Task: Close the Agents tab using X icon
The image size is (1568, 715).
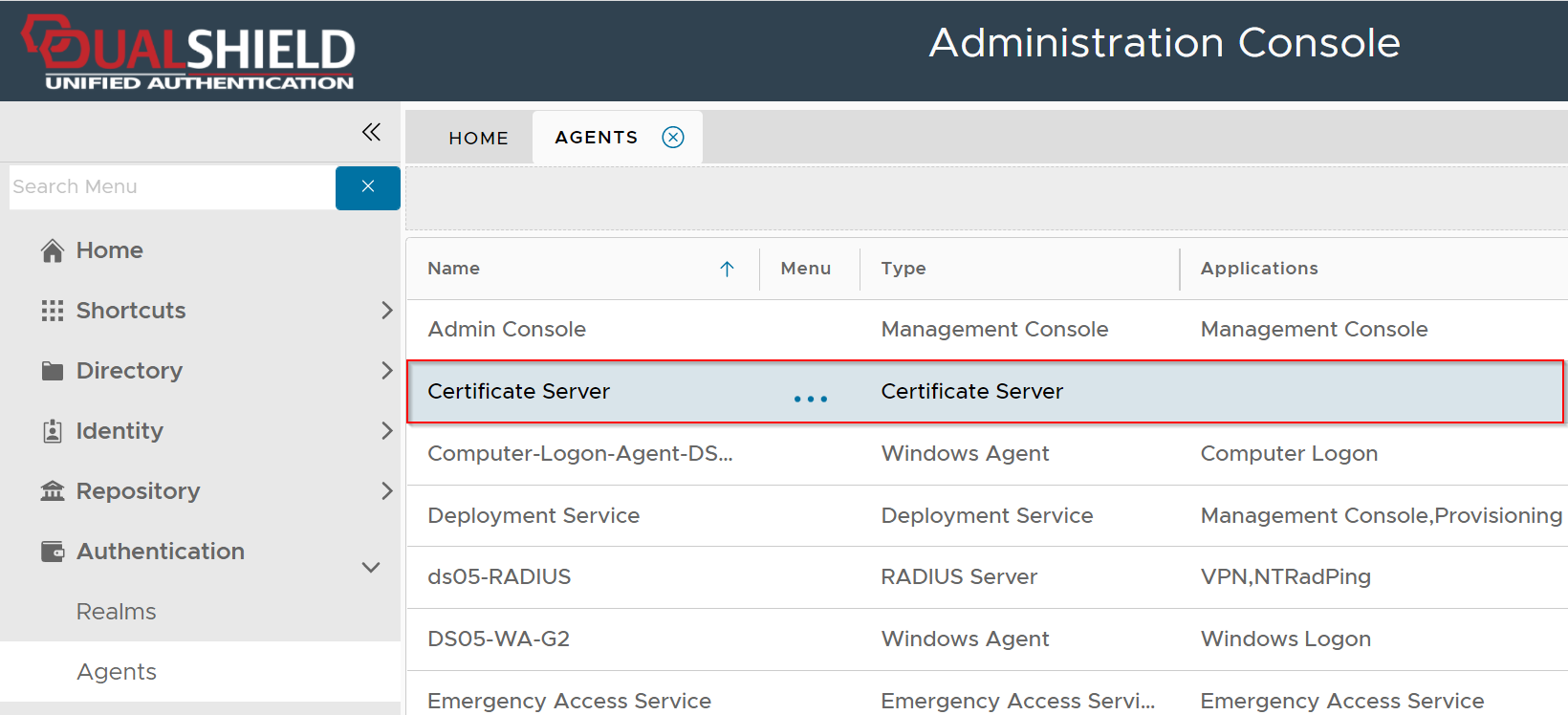Action: pyautogui.click(x=673, y=138)
